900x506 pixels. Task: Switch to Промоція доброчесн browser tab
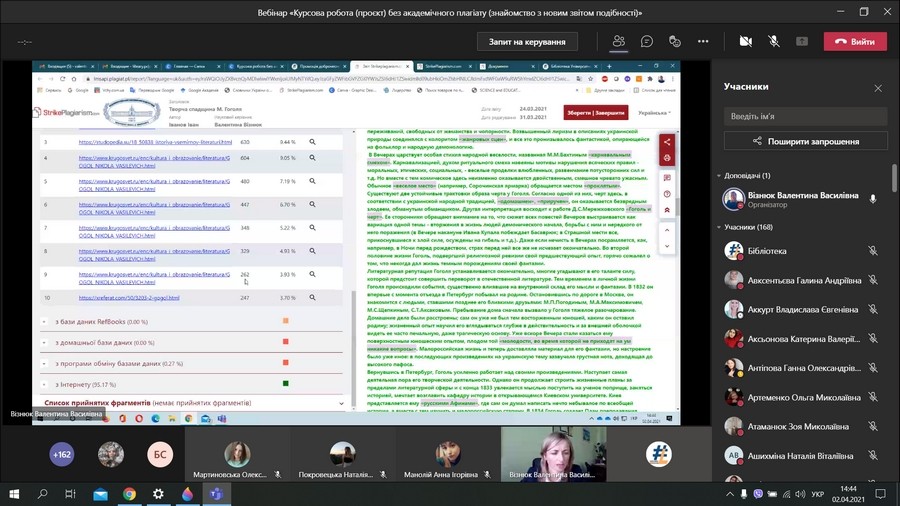point(317,66)
